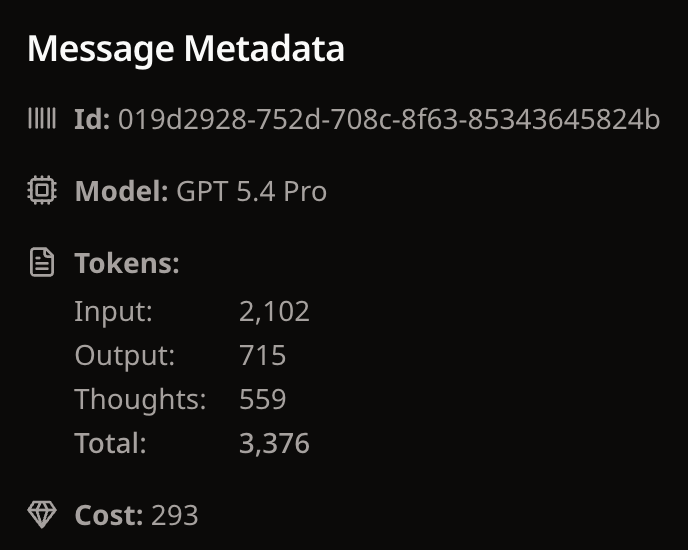Select the GPT 5.4 Pro model name

[251, 191]
